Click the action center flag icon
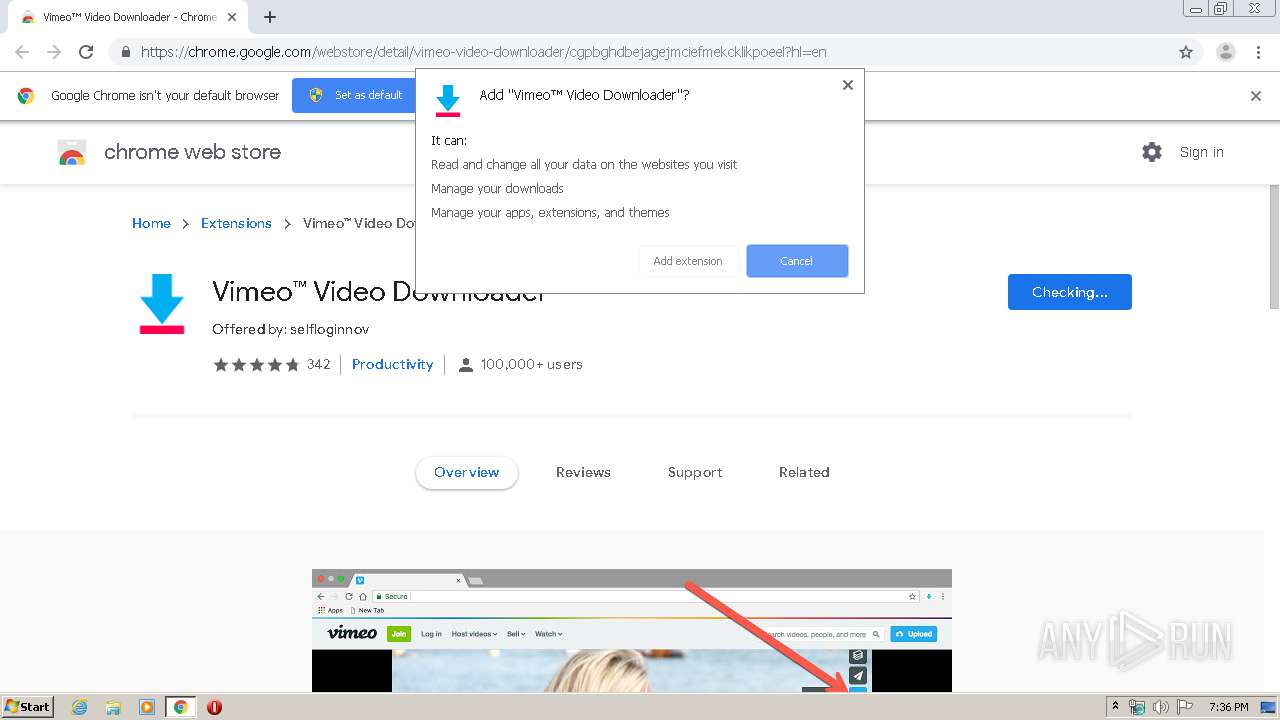 tap(1185, 707)
